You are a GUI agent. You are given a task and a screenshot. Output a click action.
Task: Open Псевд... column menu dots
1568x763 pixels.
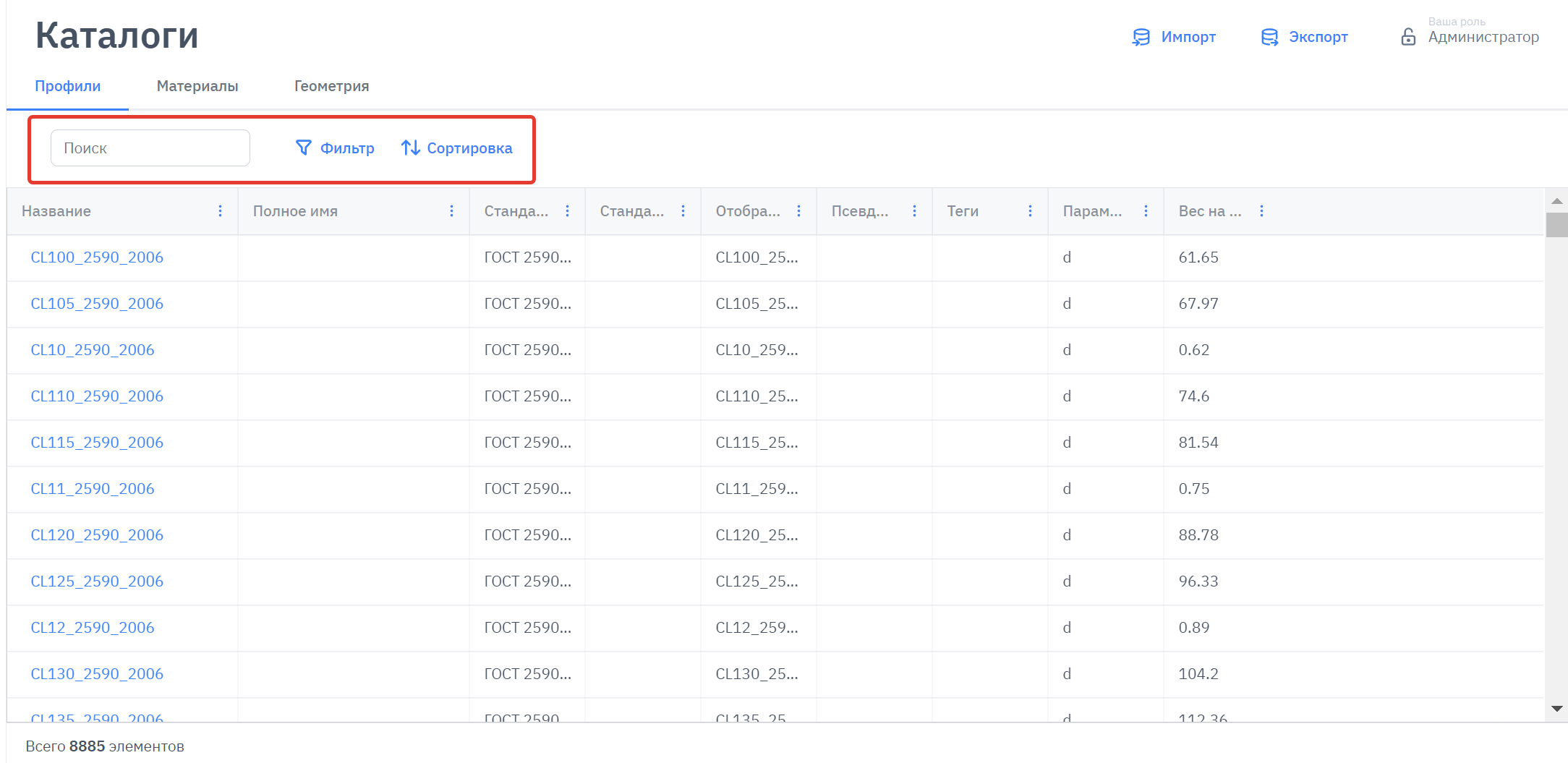(915, 210)
